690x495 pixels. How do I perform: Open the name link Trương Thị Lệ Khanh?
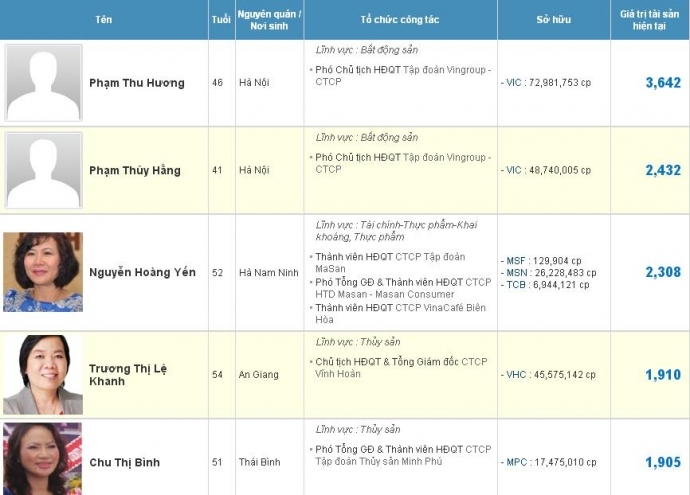click(x=128, y=374)
